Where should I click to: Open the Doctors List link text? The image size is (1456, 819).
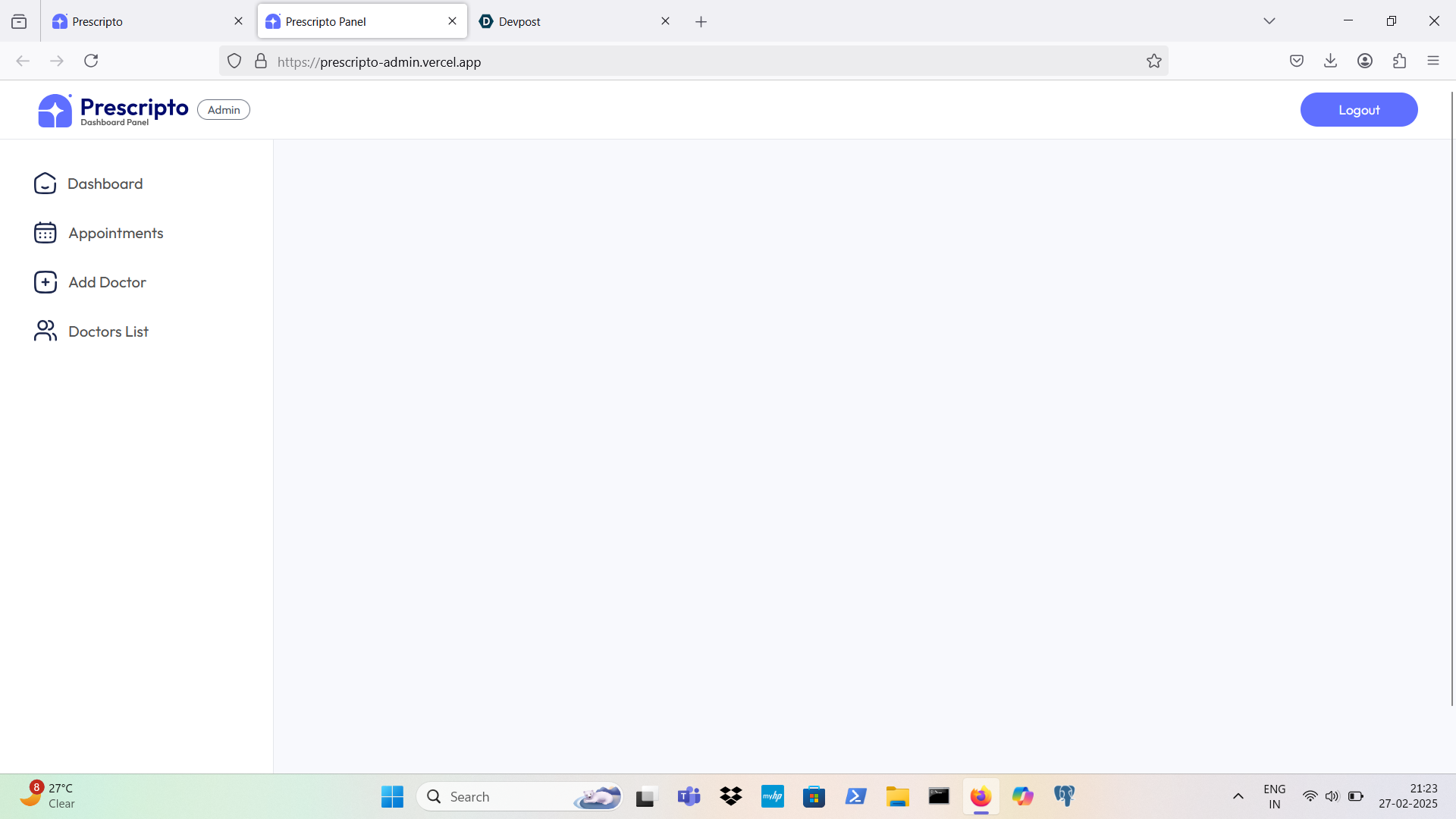pos(108,331)
